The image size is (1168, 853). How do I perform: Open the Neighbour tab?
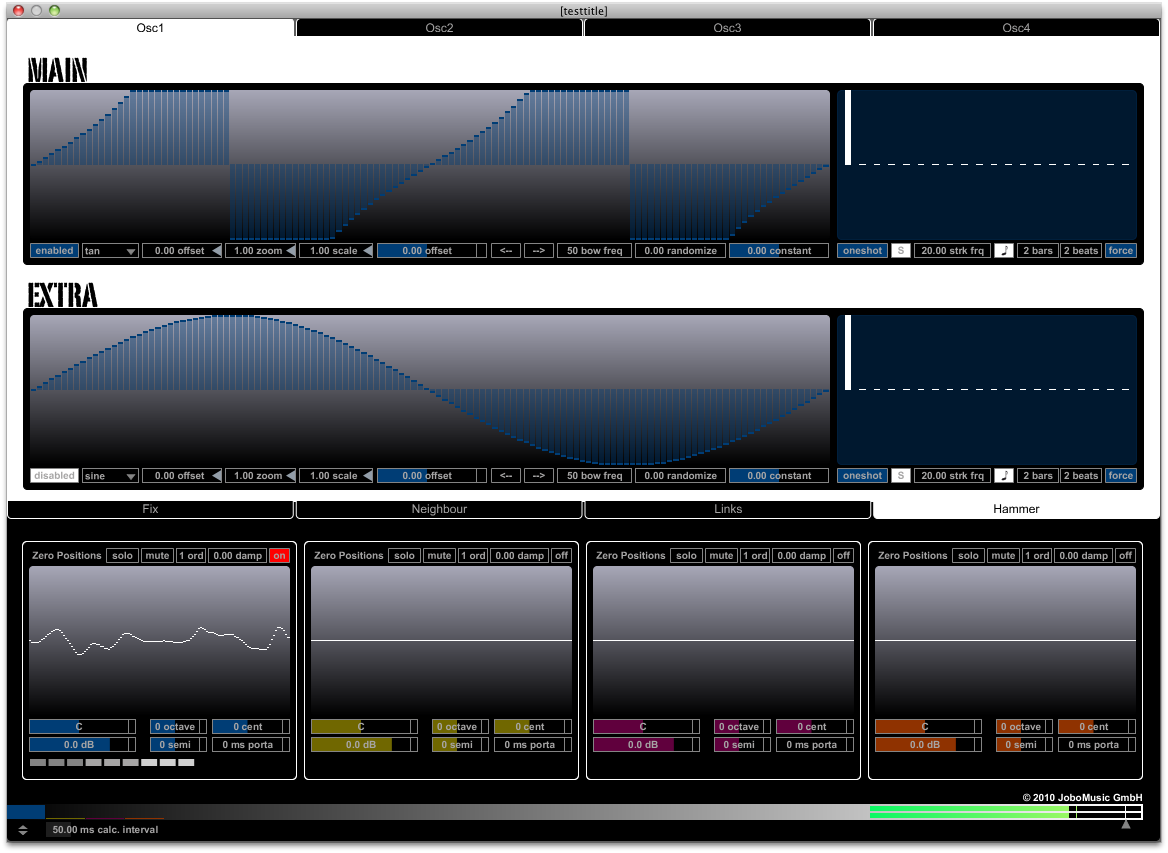click(439, 509)
